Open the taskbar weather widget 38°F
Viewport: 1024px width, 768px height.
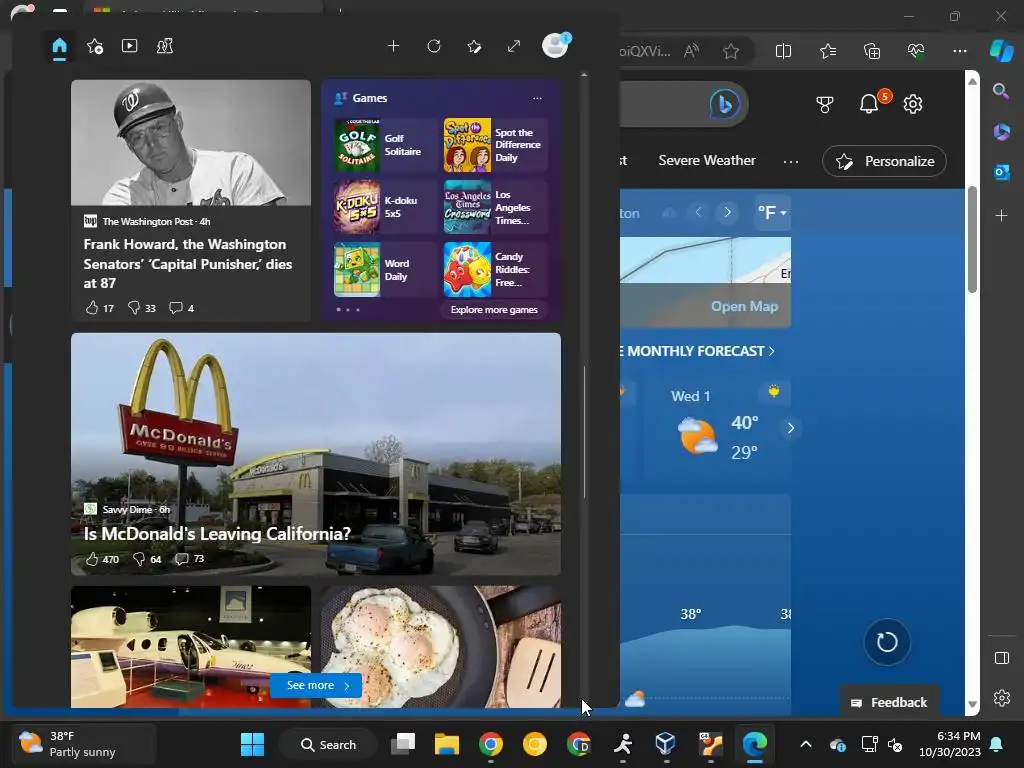pyautogui.click(x=82, y=744)
